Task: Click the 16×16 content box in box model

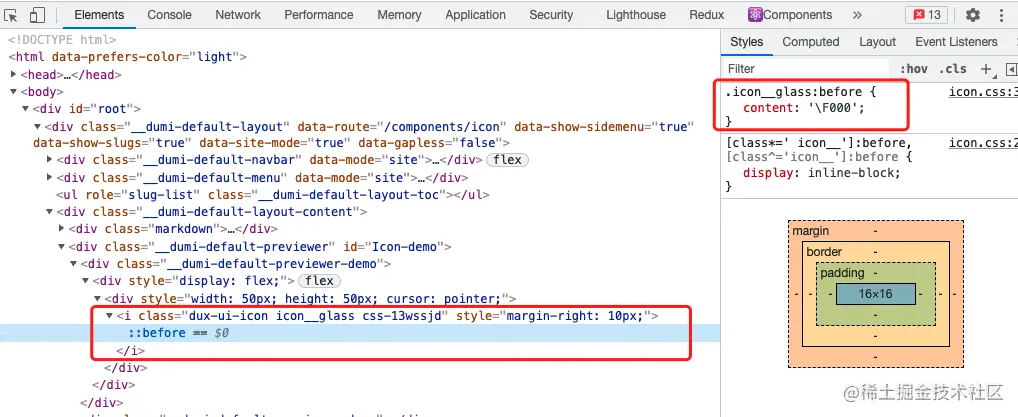Action: 875,294
